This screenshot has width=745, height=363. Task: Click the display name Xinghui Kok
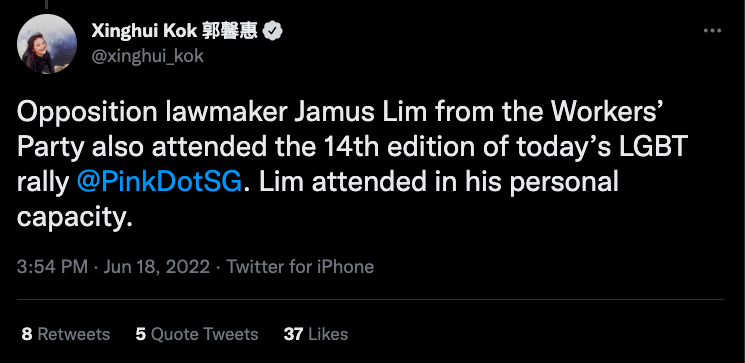[144, 31]
